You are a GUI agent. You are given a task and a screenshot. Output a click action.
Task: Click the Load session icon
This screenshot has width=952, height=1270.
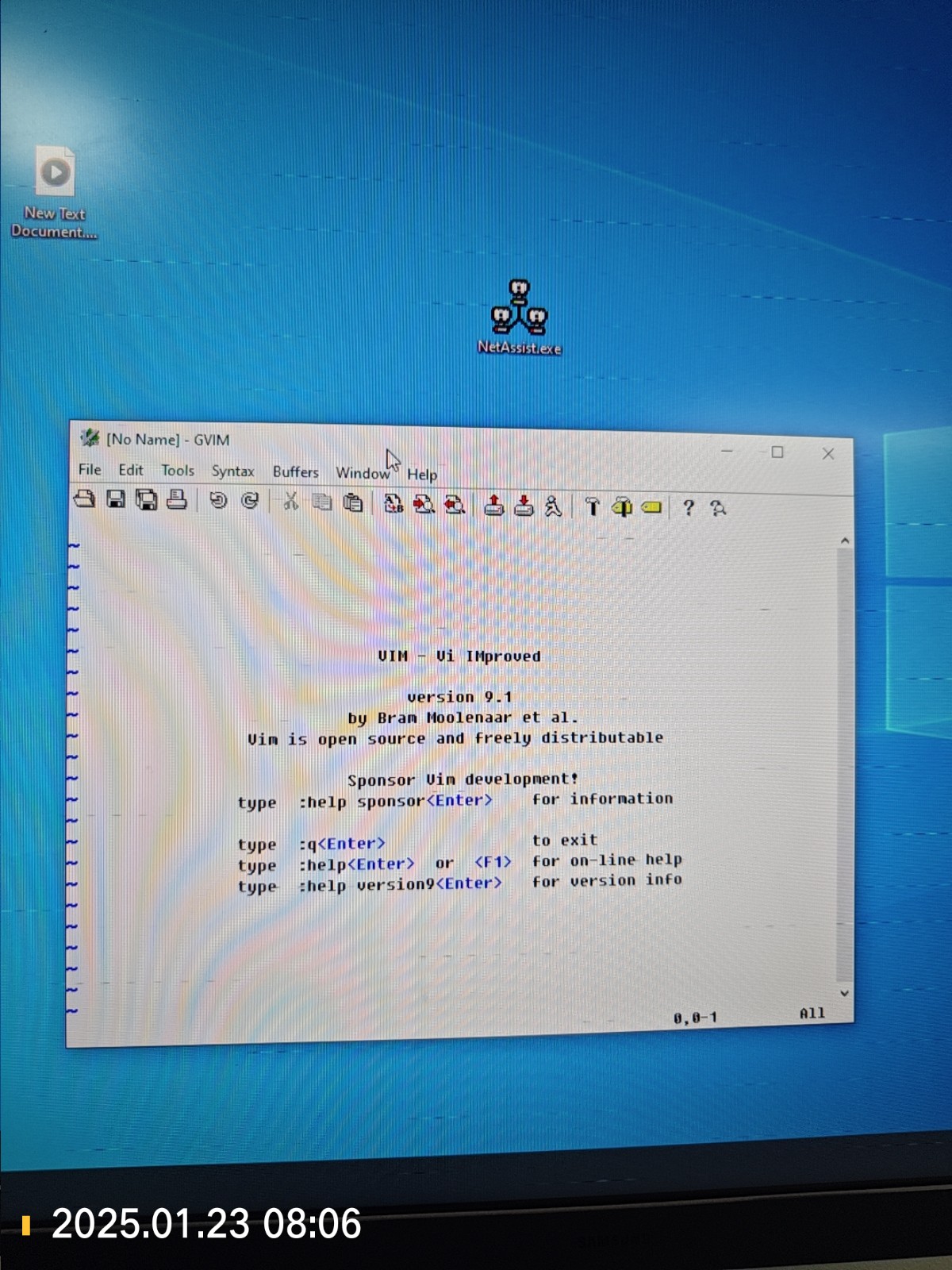pos(493,505)
